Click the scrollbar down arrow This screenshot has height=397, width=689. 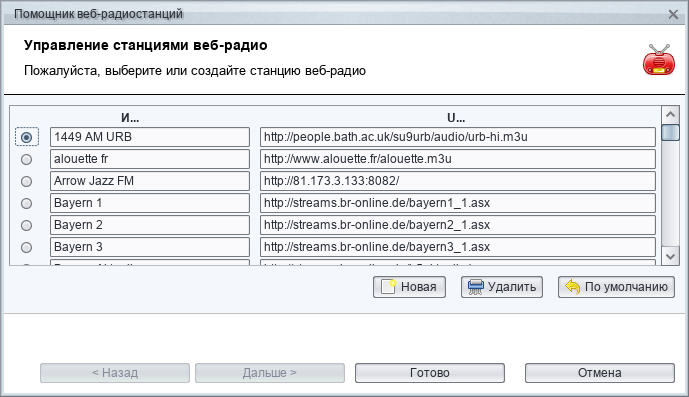pos(671,256)
